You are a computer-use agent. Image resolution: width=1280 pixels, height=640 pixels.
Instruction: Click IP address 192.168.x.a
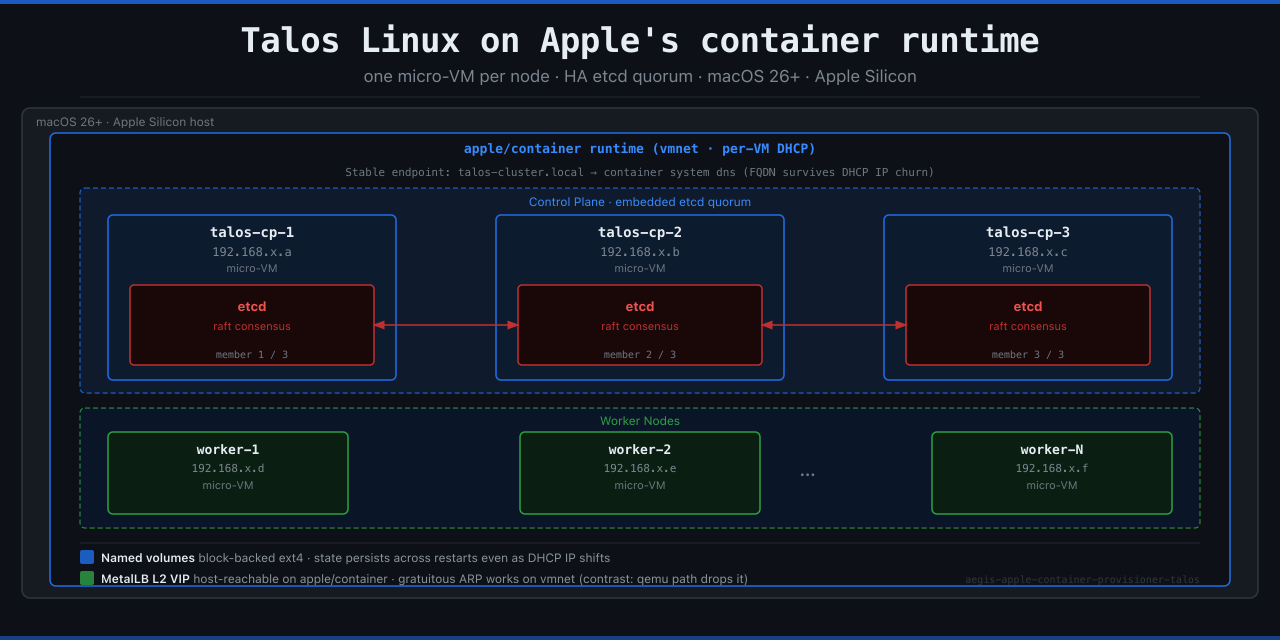click(x=252, y=252)
